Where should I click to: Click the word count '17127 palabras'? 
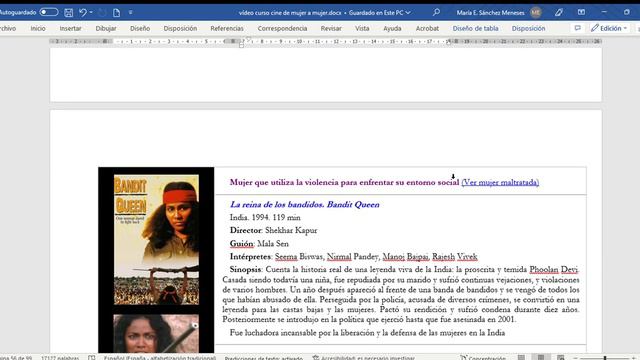pos(60,358)
